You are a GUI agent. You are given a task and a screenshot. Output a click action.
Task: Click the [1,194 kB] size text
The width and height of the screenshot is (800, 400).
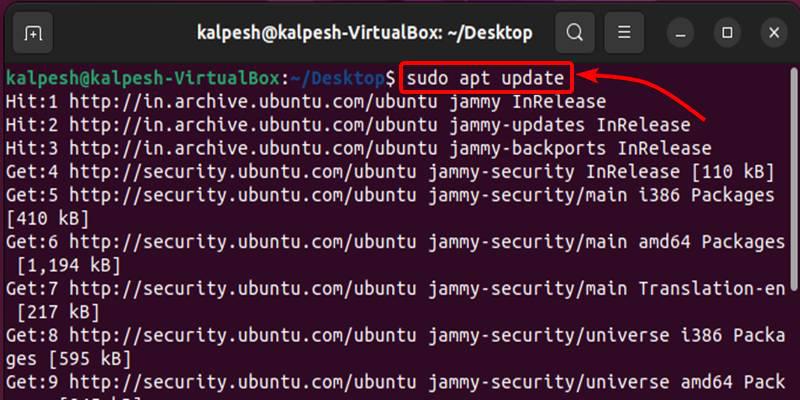(68, 265)
